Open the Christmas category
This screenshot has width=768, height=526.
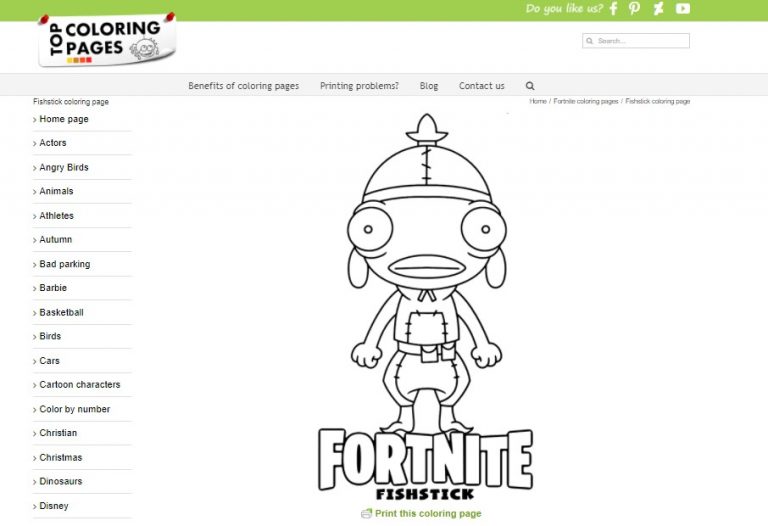tap(61, 457)
